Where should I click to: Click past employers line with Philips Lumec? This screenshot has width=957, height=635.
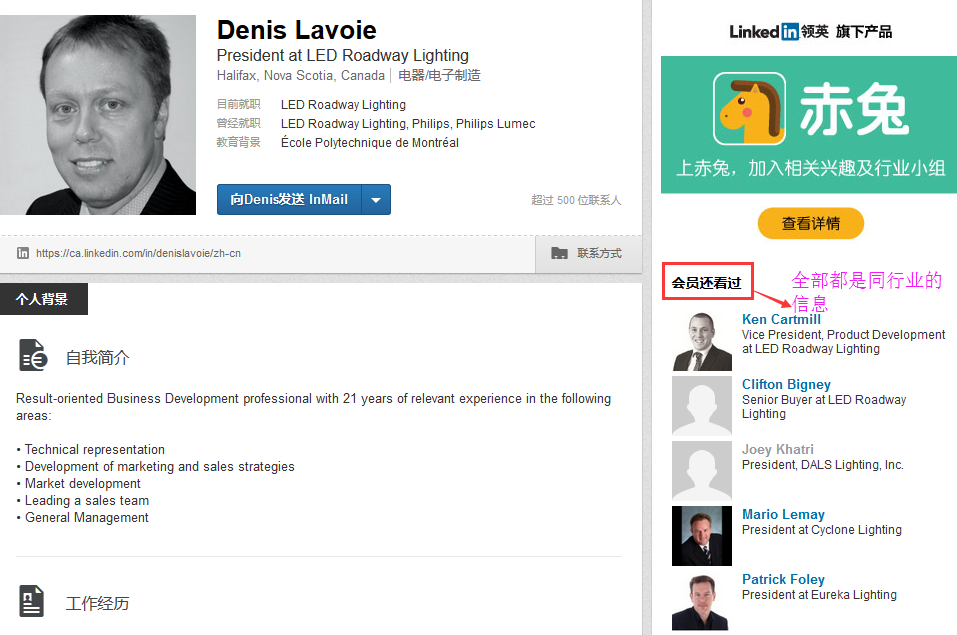[408, 124]
